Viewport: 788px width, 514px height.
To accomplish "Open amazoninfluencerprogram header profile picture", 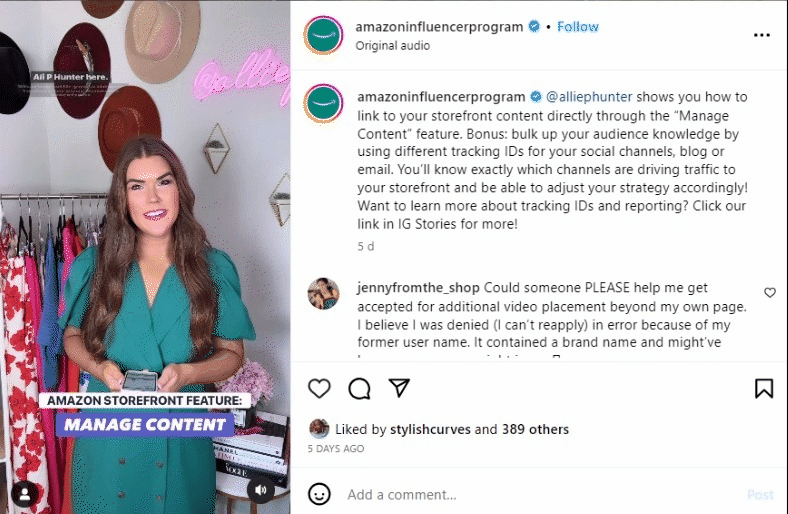I will 323,35.
